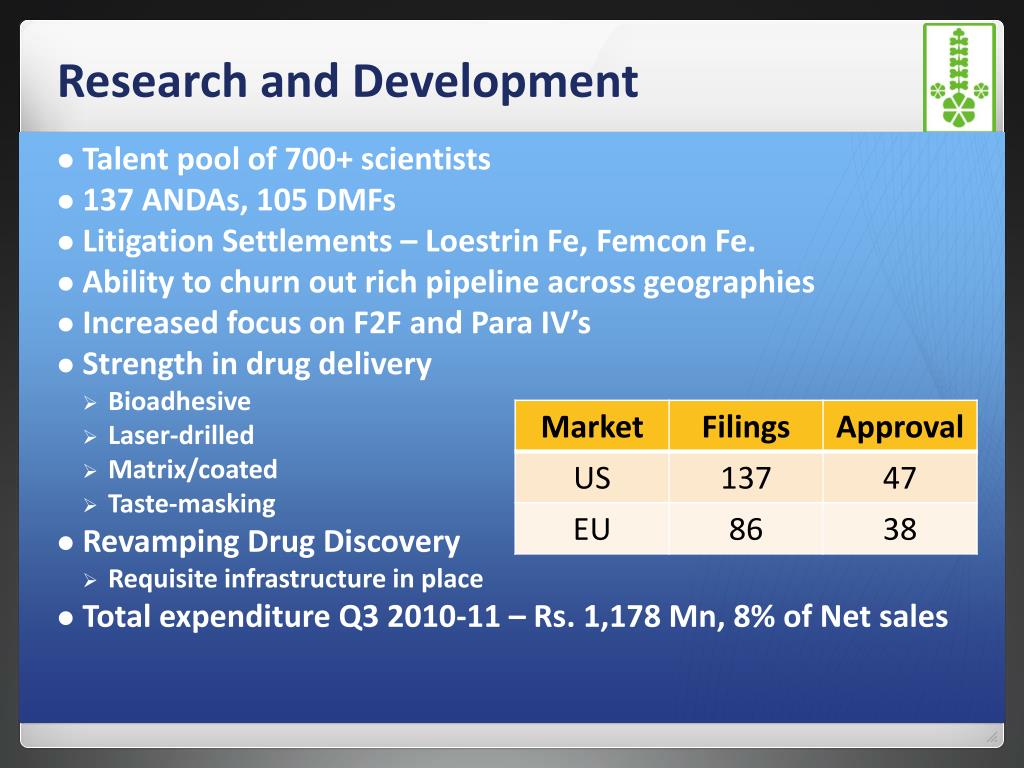The image size is (1024, 768).
Task: Click the 'Matrix/coated' sub-bullet
Action: click(x=181, y=470)
